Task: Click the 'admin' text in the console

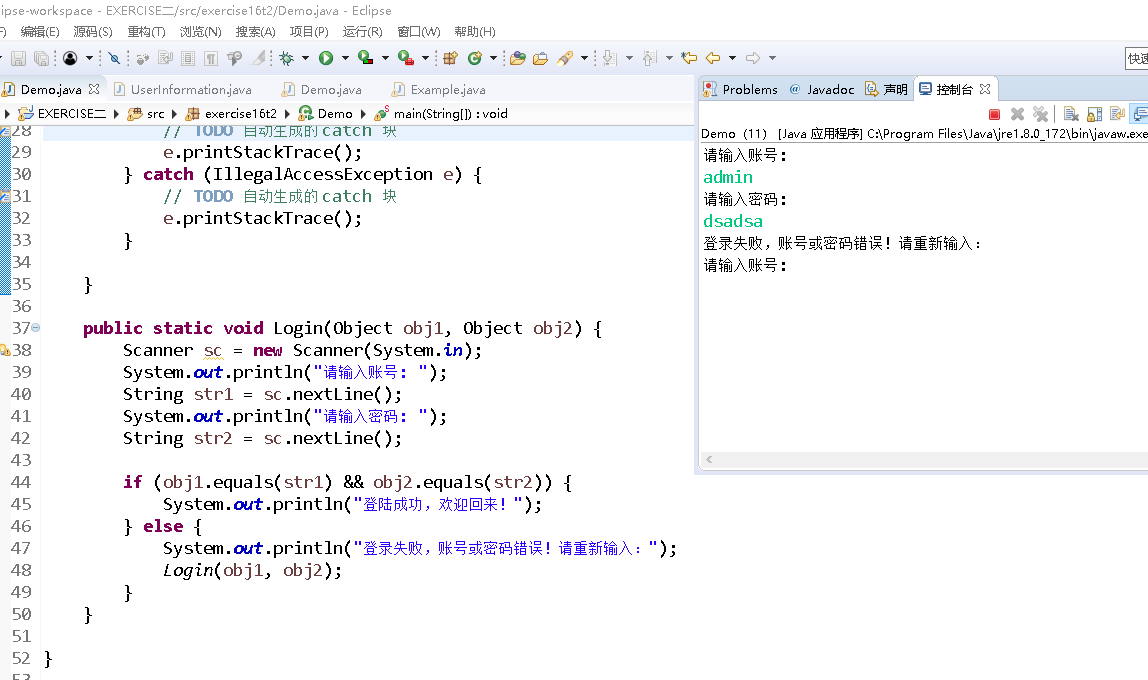Action: coord(728,177)
